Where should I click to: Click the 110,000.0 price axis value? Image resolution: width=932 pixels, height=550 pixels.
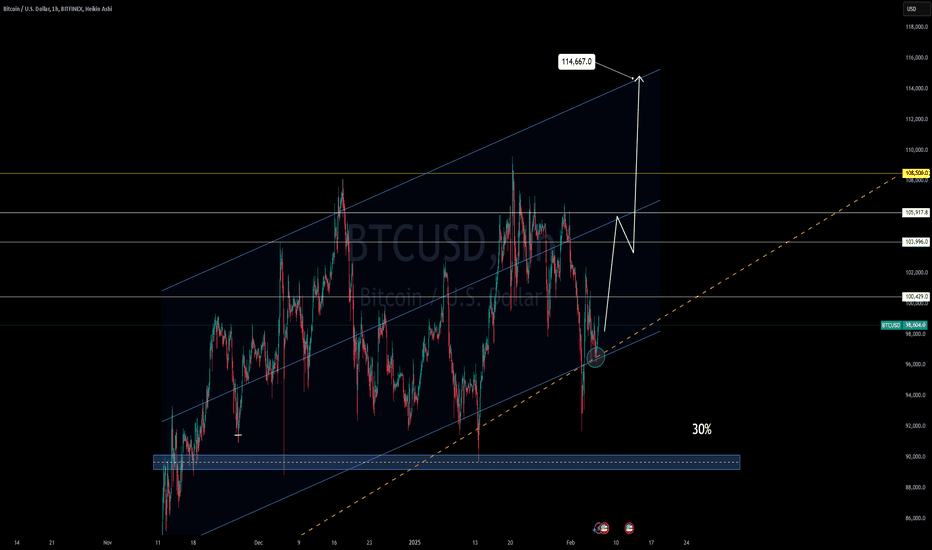[916, 150]
